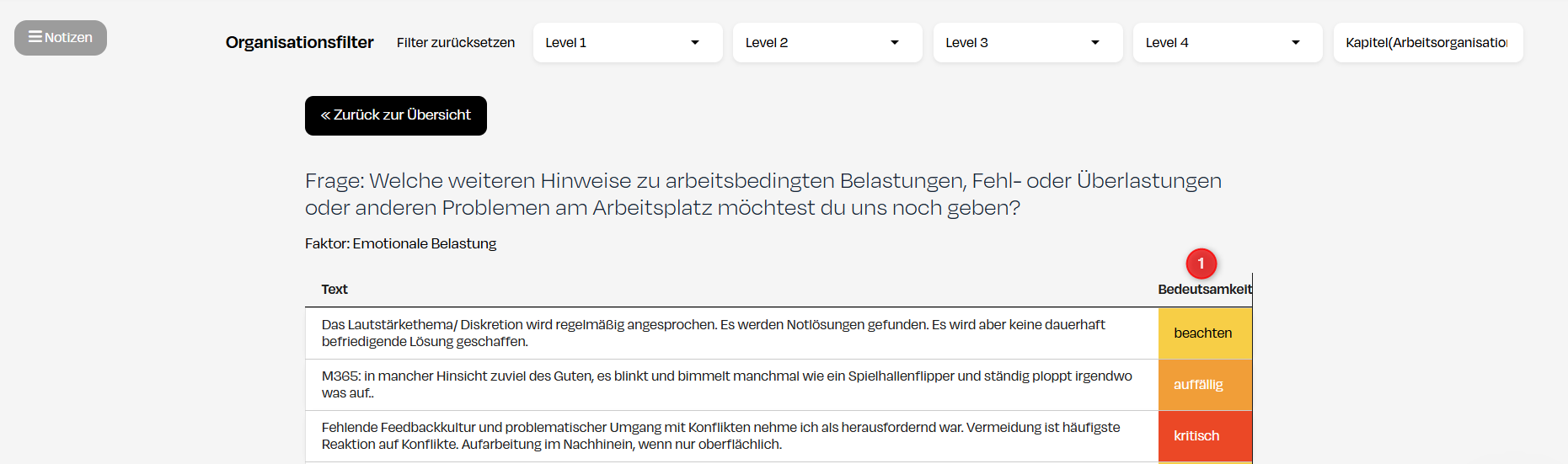Open the Level 3 filter dropdown
Viewport: 1568px width, 464px height.
click(1027, 43)
